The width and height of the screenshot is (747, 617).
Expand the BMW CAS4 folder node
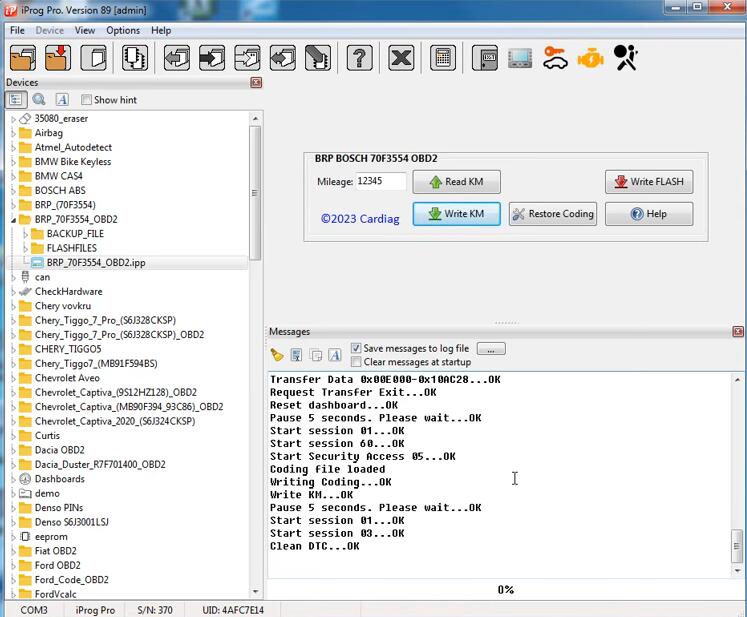[13, 176]
